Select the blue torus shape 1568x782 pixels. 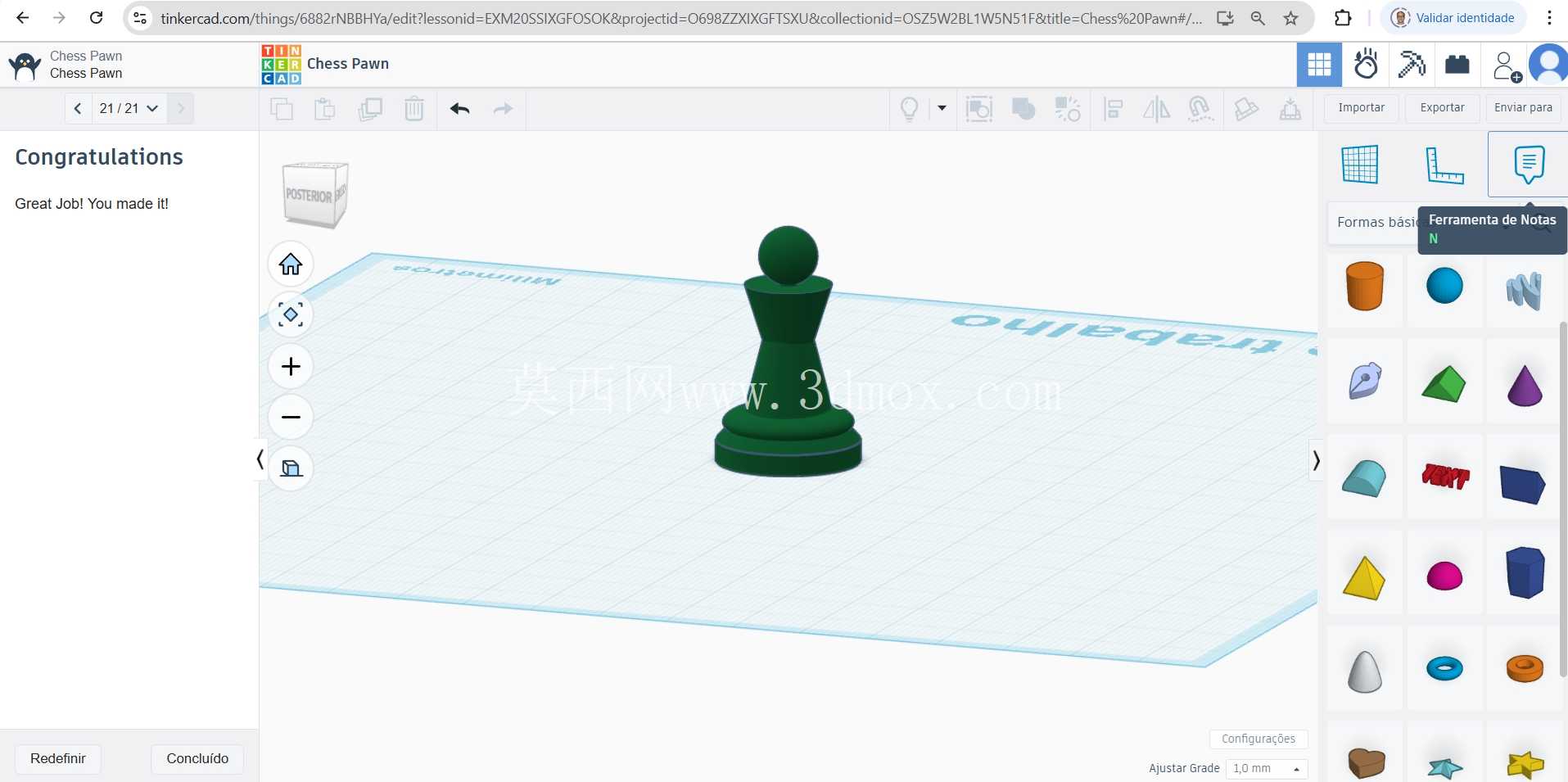[1444, 668]
